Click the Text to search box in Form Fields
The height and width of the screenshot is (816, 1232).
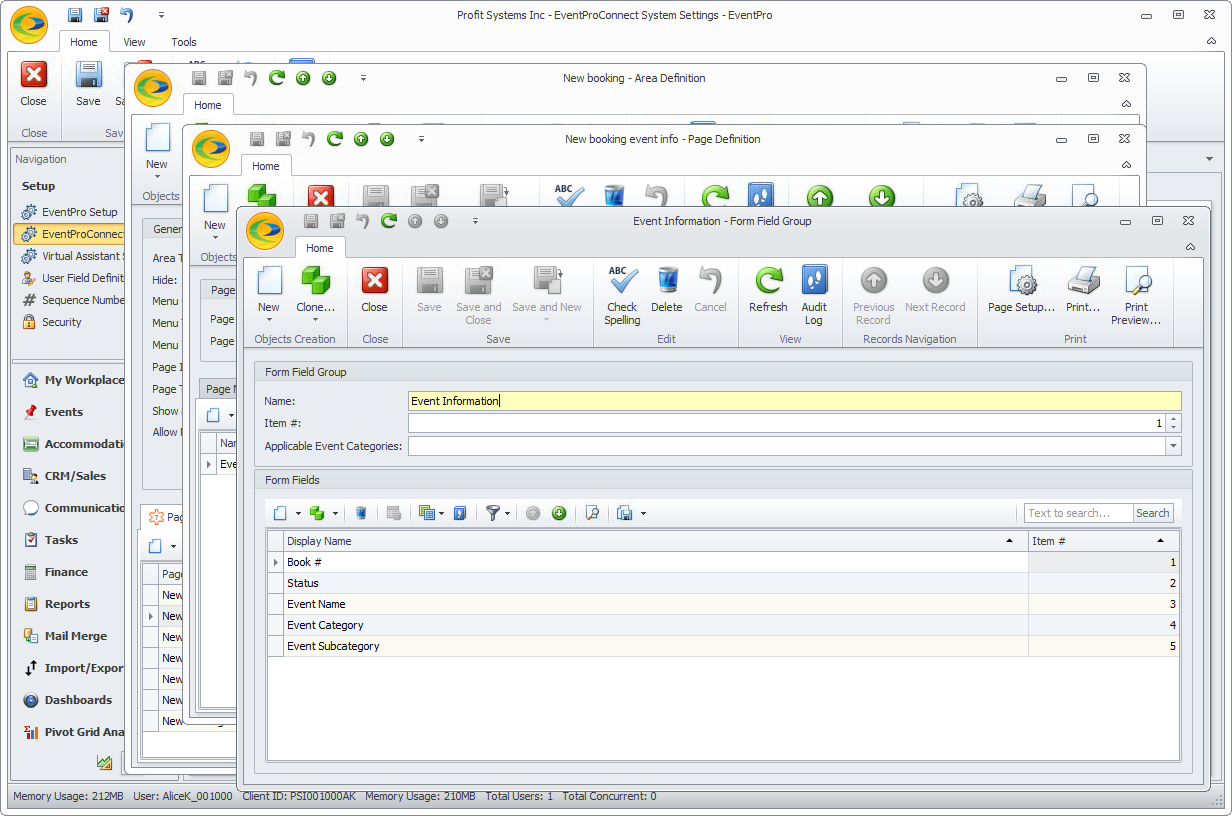(1078, 513)
